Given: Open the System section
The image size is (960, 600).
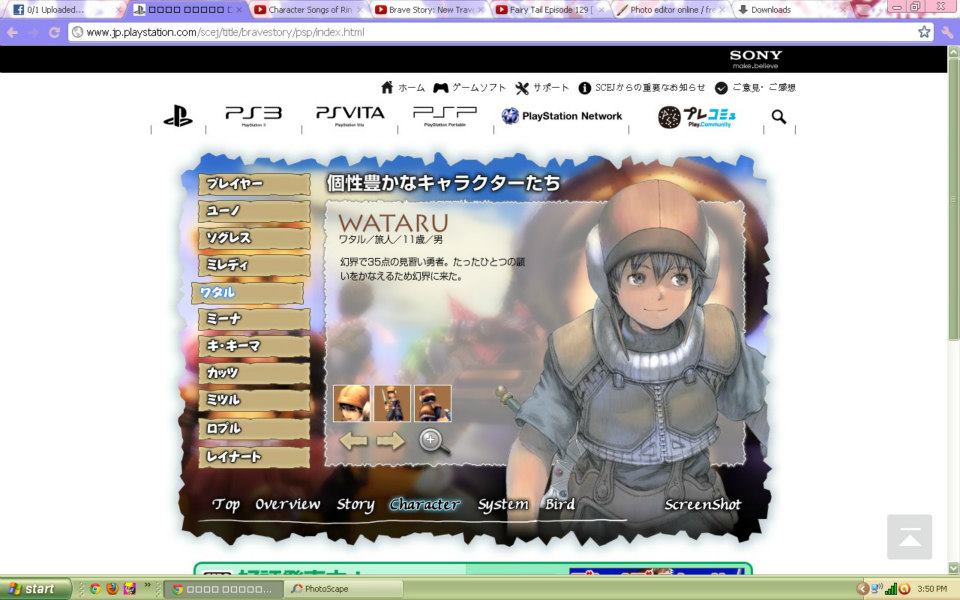Looking at the screenshot, I should pos(503,504).
